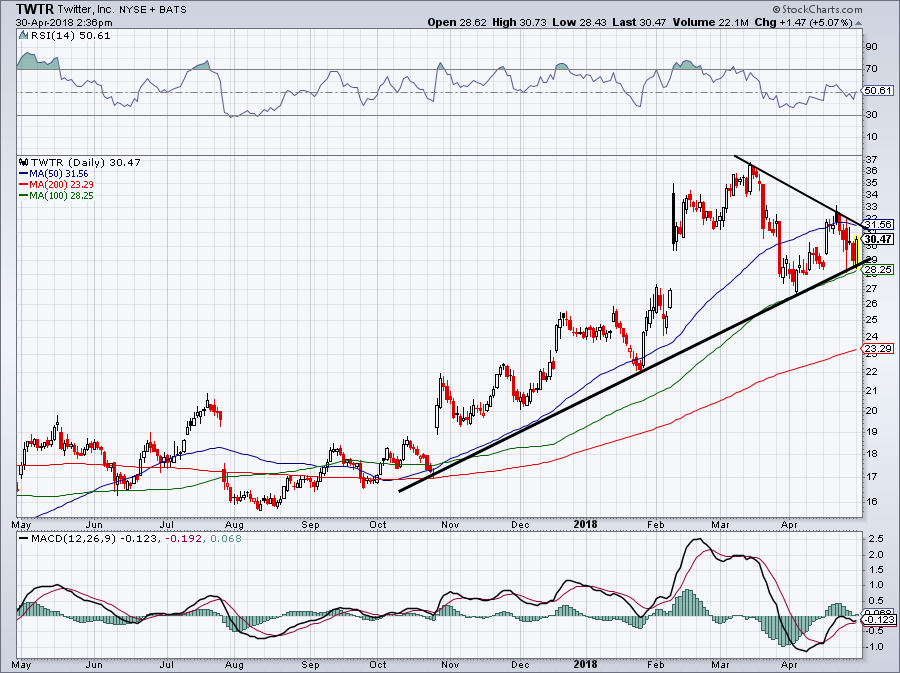Image resolution: width=900 pixels, height=673 pixels.
Task: Click the 31.56 blue price tag on right axis
Action: [x=878, y=224]
